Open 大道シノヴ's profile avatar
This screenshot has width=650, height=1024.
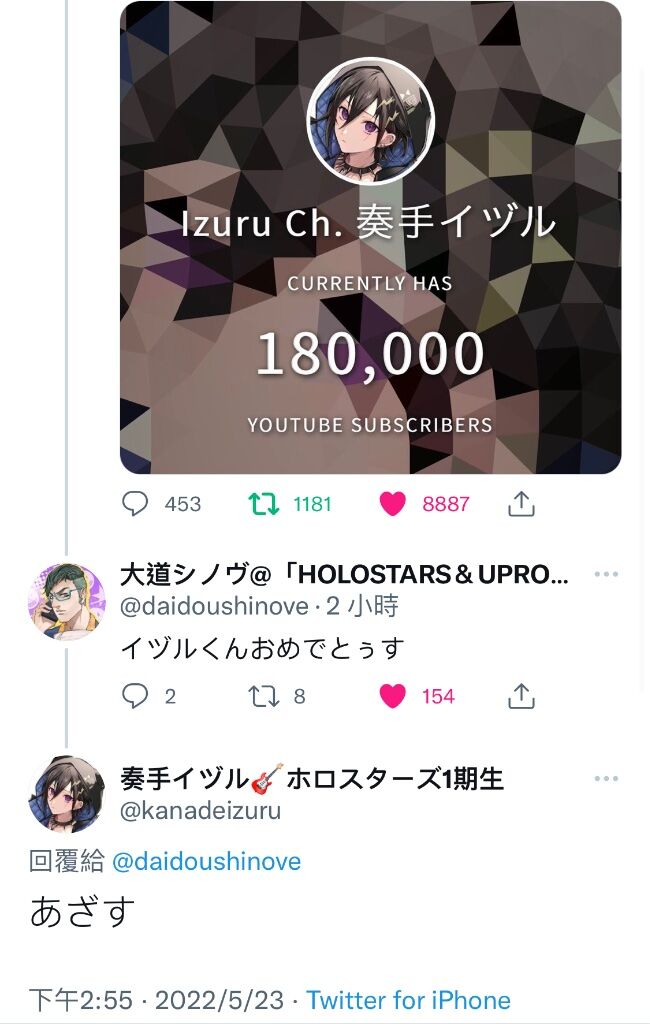(67, 601)
